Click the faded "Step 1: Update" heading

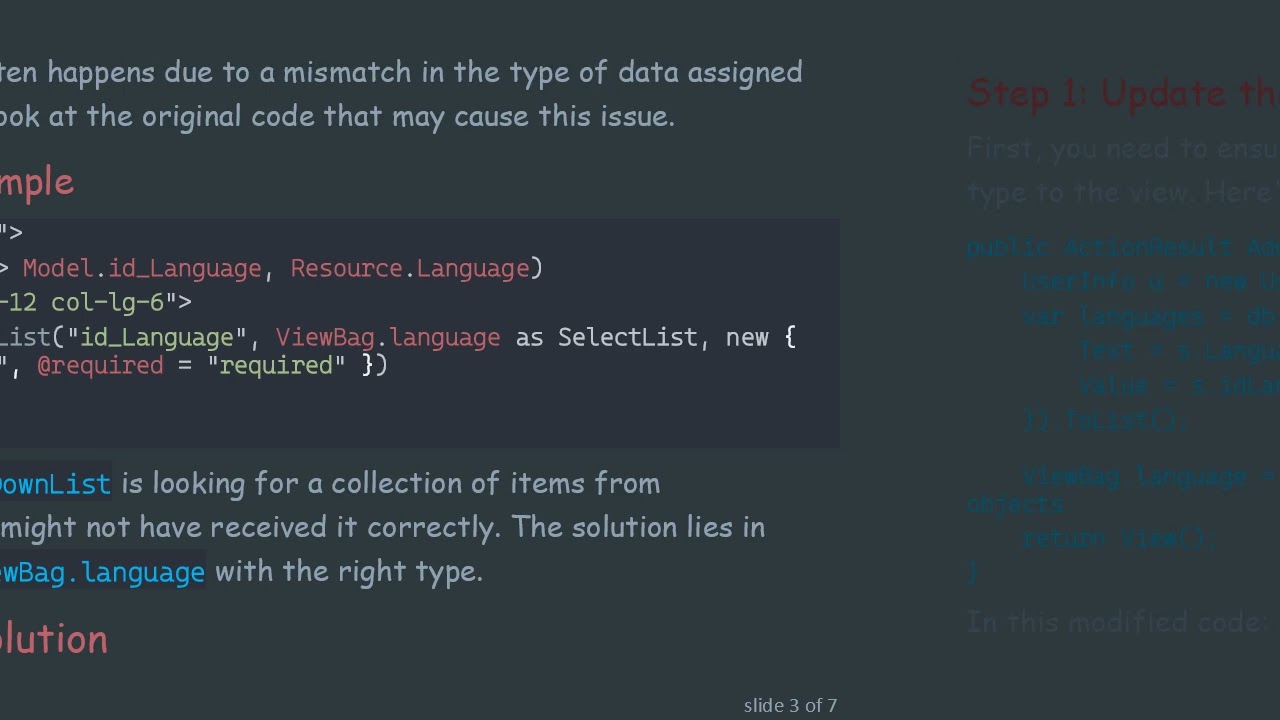tap(1122, 93)
